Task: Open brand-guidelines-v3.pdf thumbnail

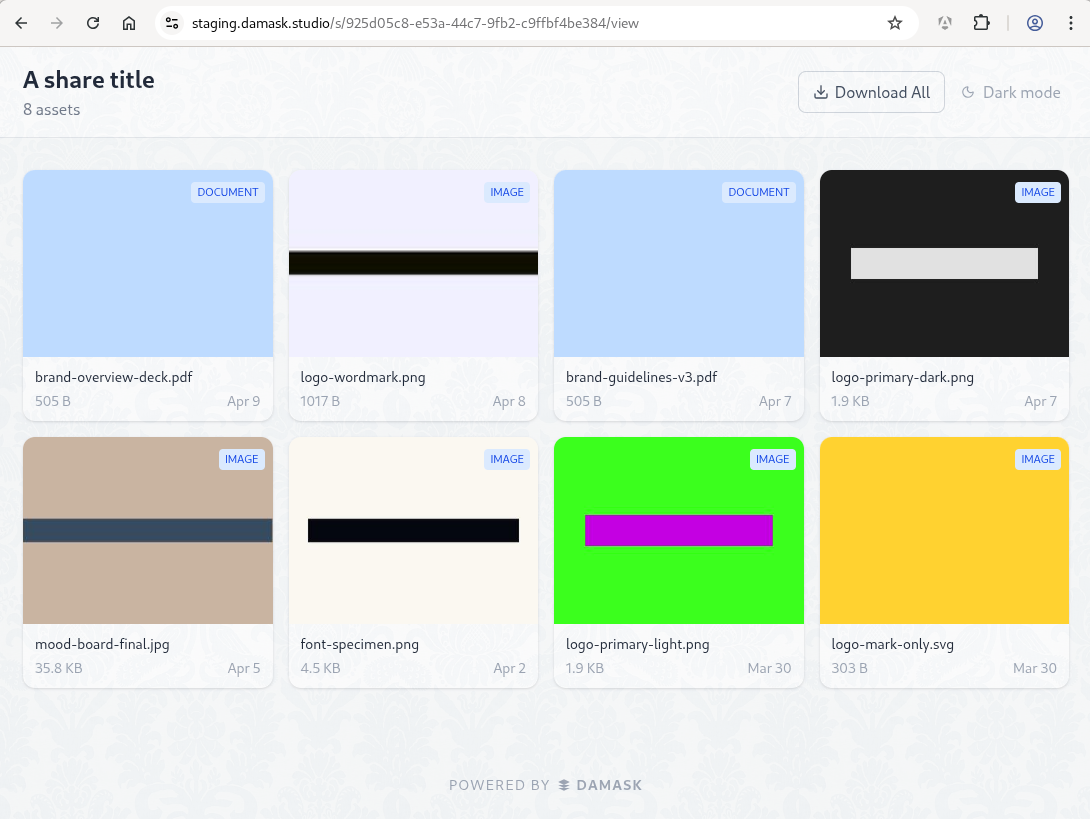Action: 679,263
